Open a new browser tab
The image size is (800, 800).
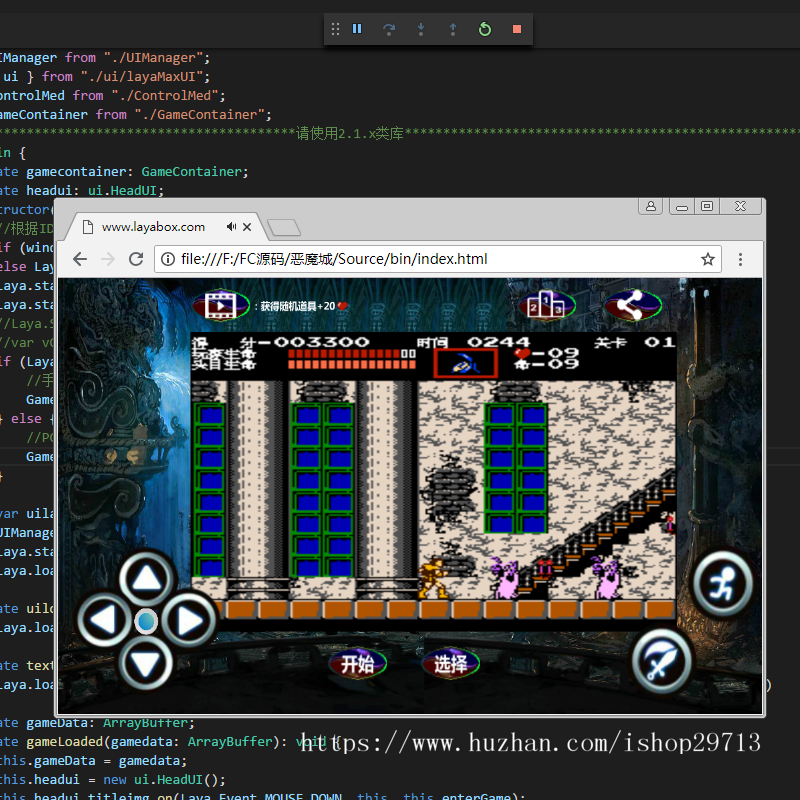coord(284,228)
